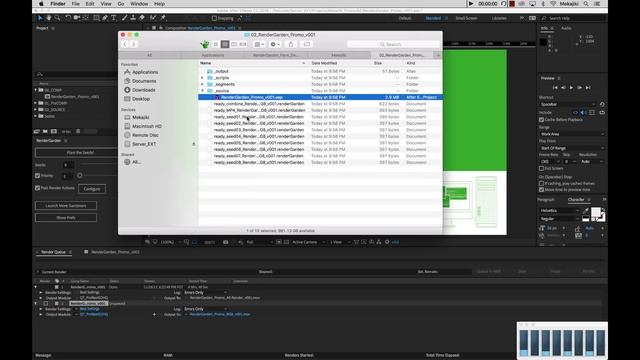Select the Puppet Pin tool
640x360 pixels.
163,18
